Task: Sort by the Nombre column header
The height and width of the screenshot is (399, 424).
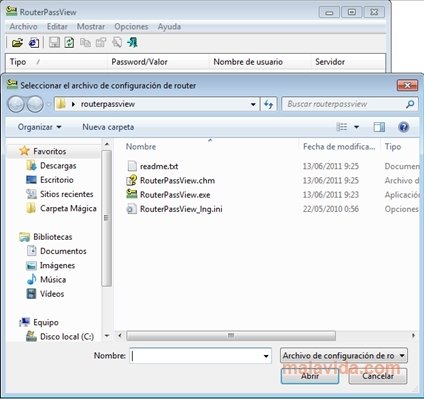Action: point(141,147)
